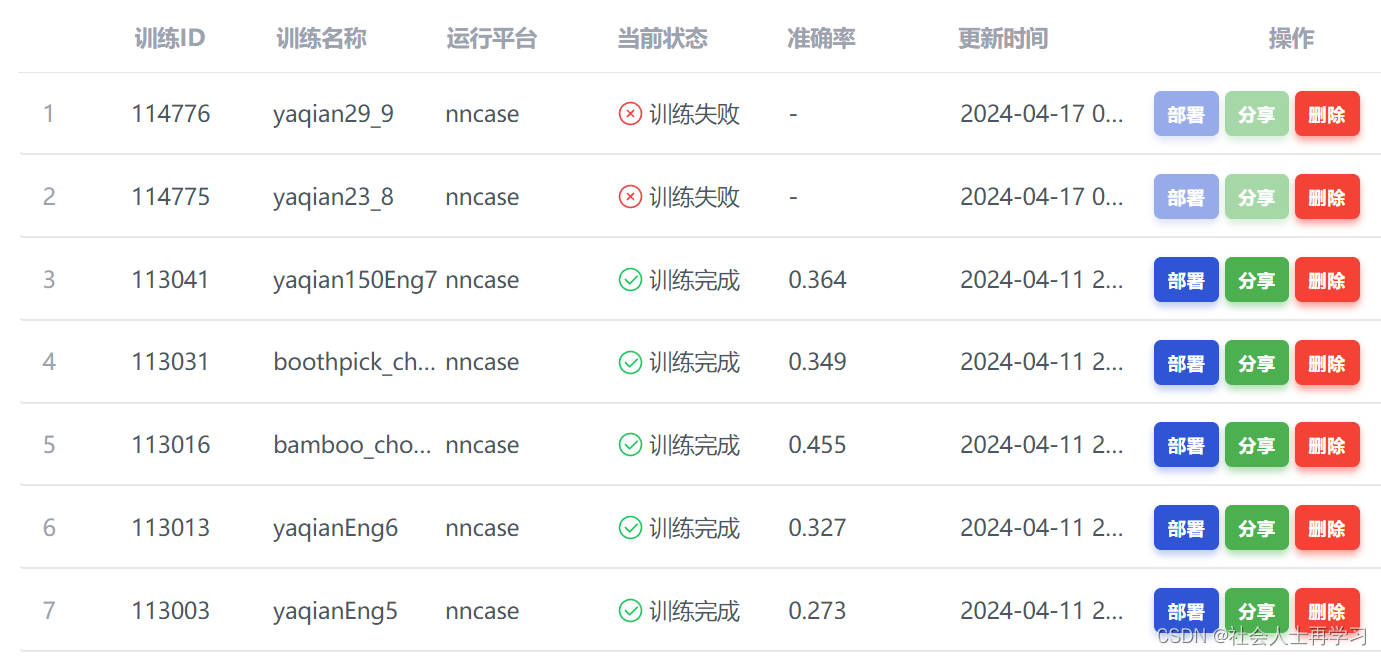Share (分享) training 113041
Screen dimensions: 1381x656
pyautogui.click(x=1257, y=280)
